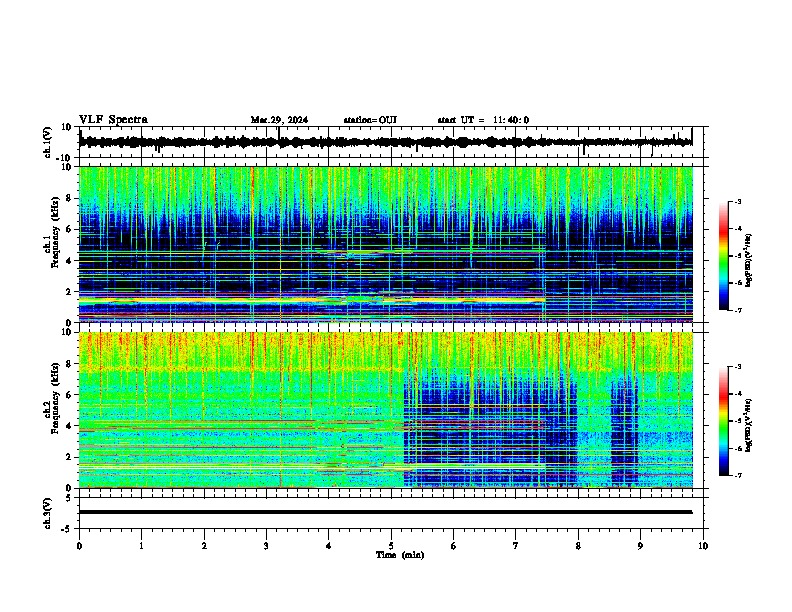Viewport: 792px width, 612px height.
Task: Click time axis tick label "2"
Action: click(x=204, y=546)
